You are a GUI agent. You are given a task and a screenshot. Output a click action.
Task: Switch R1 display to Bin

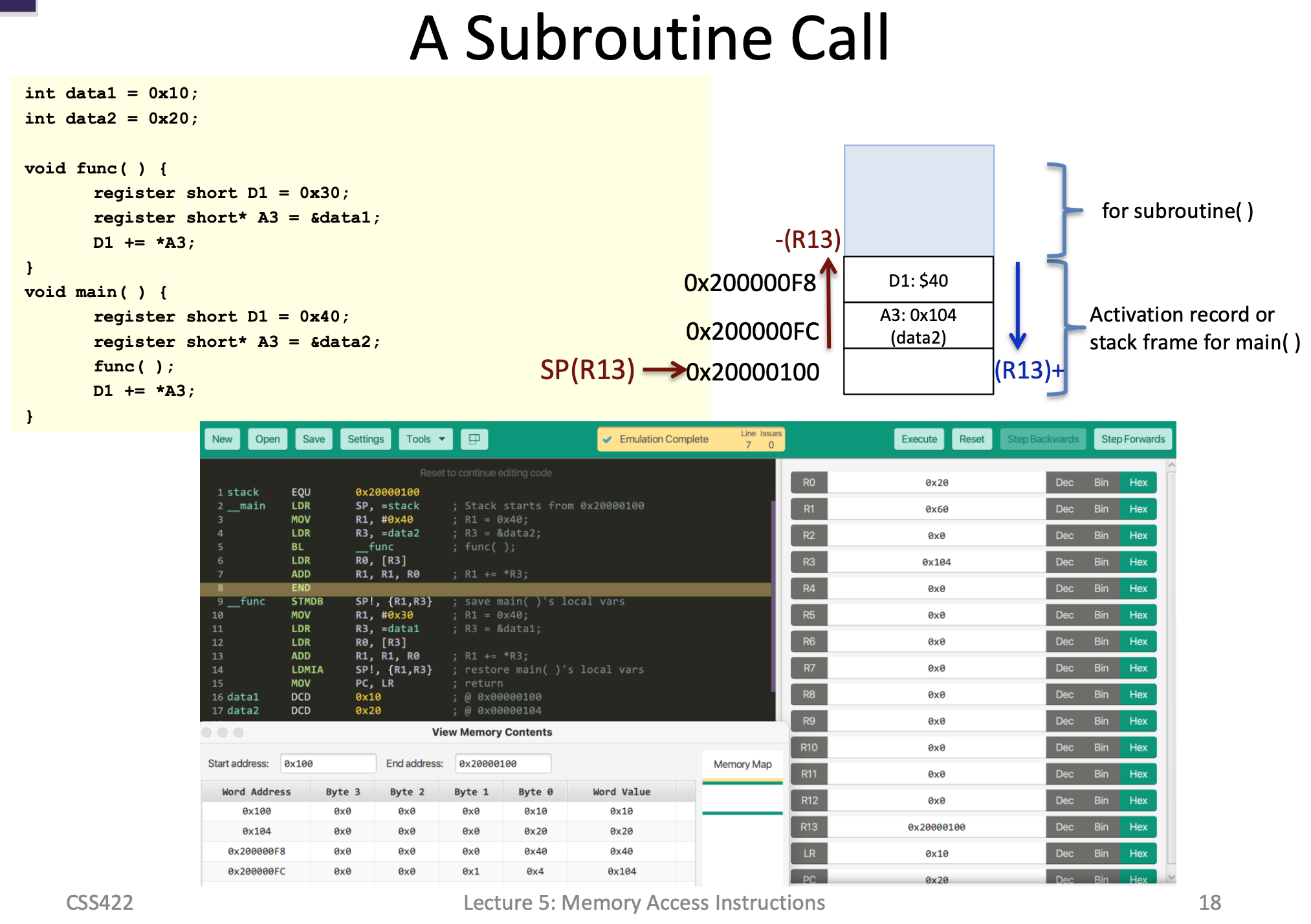pos(1101,509)
